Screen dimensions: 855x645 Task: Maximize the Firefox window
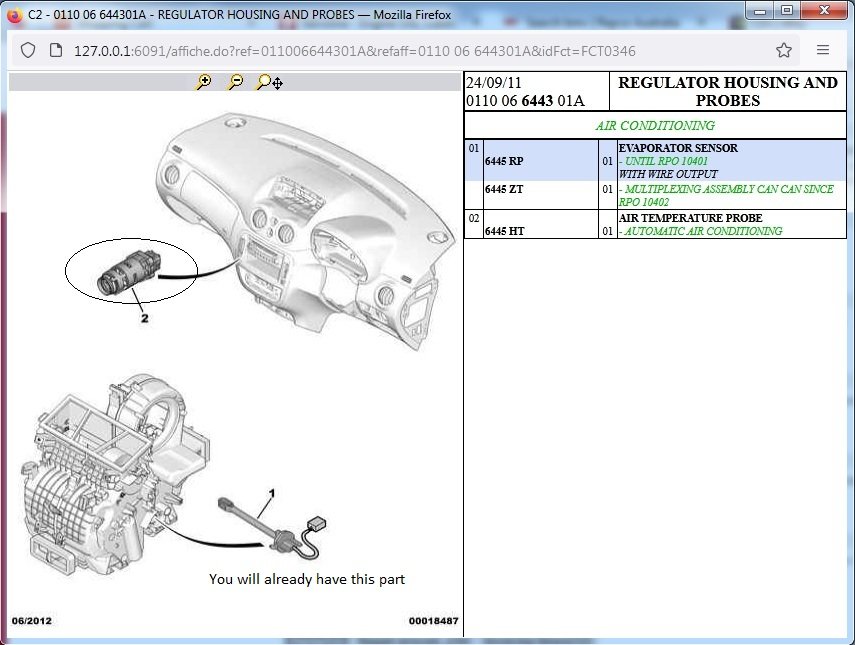787,10
